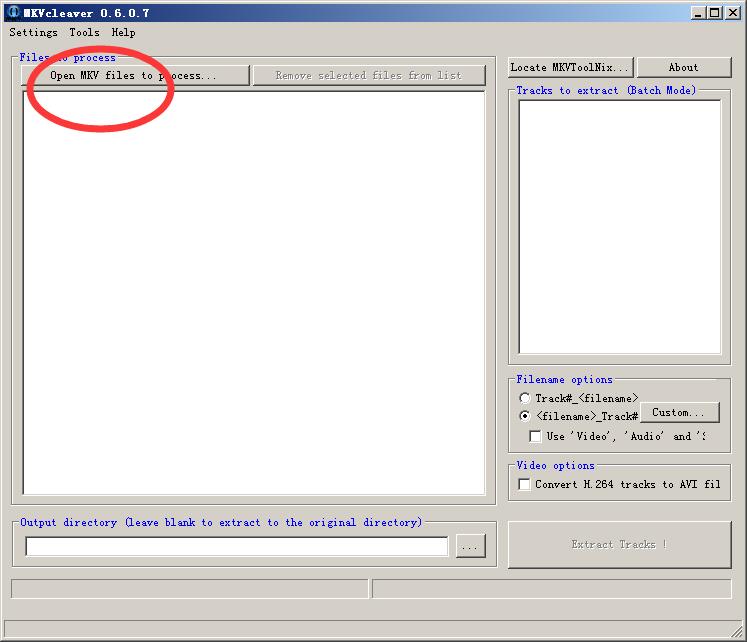The image size is (747, 642).
Task: Open the About dialog
Action: coord(684,67)
